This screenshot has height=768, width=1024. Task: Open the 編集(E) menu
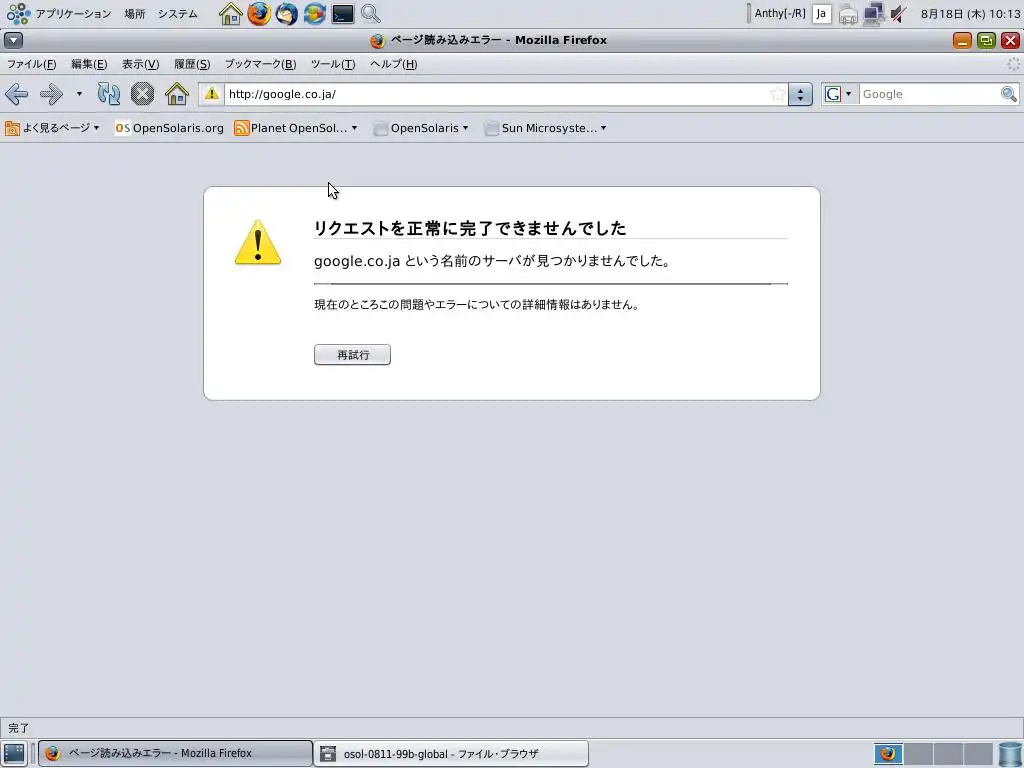(89, 64)
